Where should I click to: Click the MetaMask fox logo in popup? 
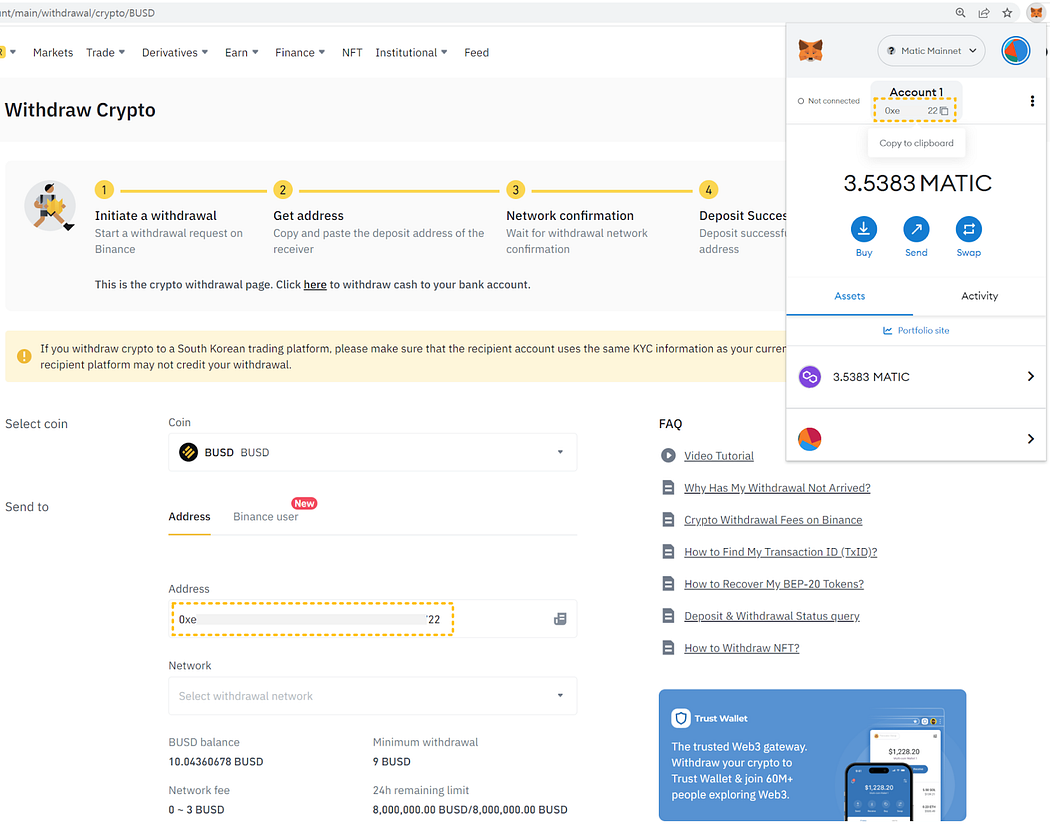[x=810, y=51]
